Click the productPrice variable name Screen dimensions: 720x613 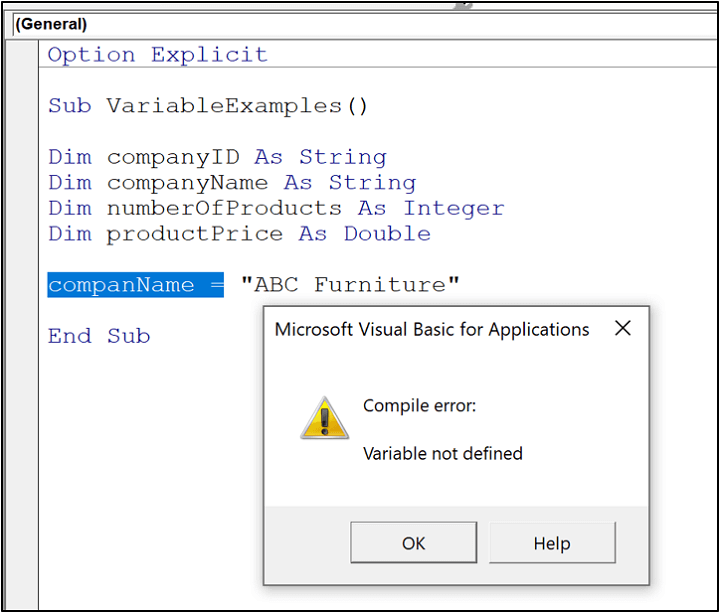(x=195, y=234)
